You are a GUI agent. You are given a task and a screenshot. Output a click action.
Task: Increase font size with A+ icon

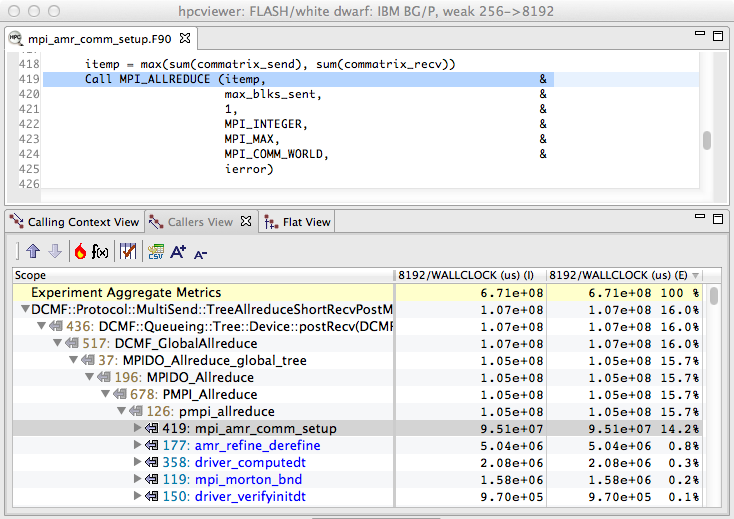pos(178,253)
